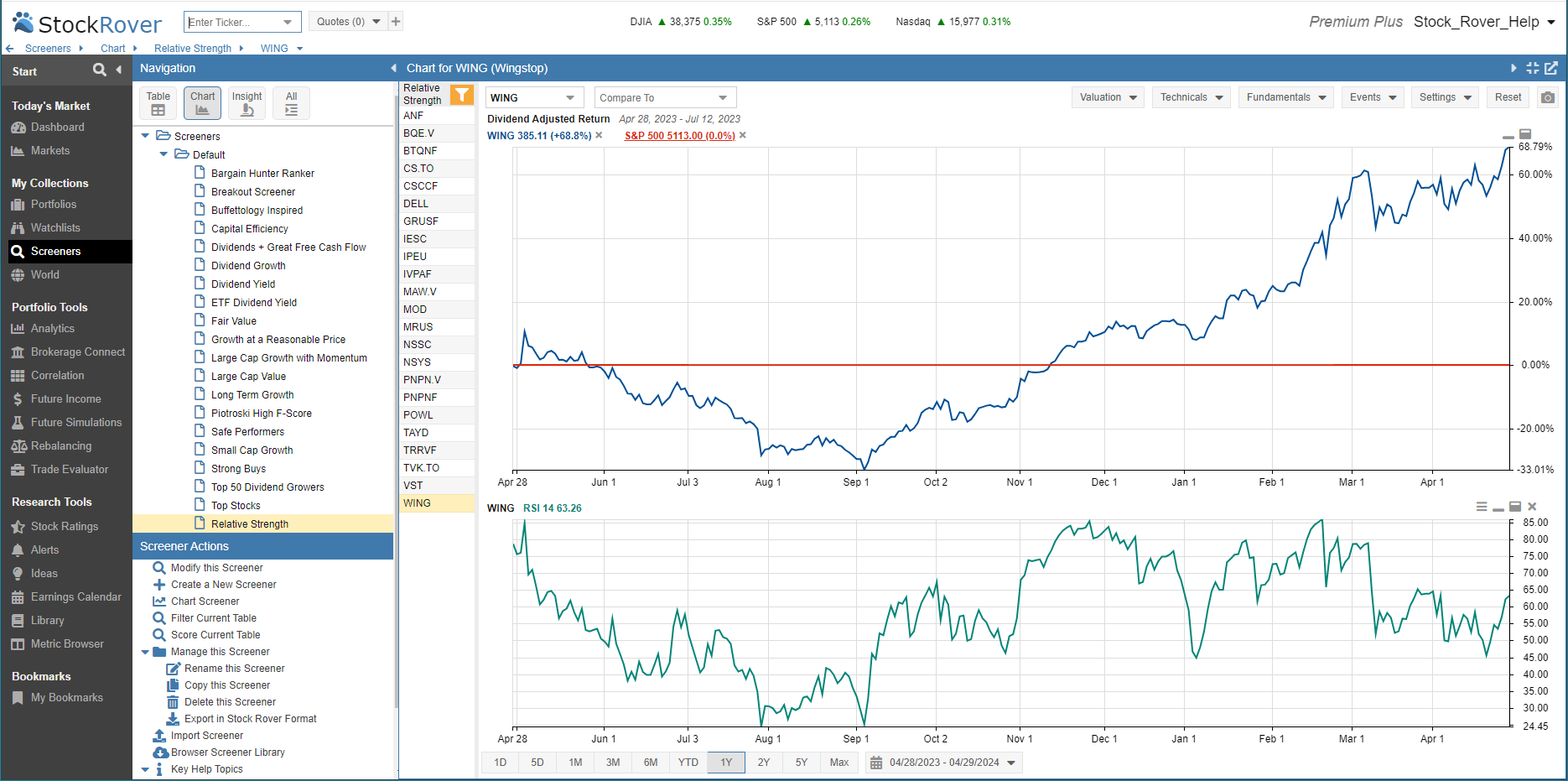Open Brokerage Connect tool
Image resolution: width=1568 pixels, height=781 pixels.
77,352
